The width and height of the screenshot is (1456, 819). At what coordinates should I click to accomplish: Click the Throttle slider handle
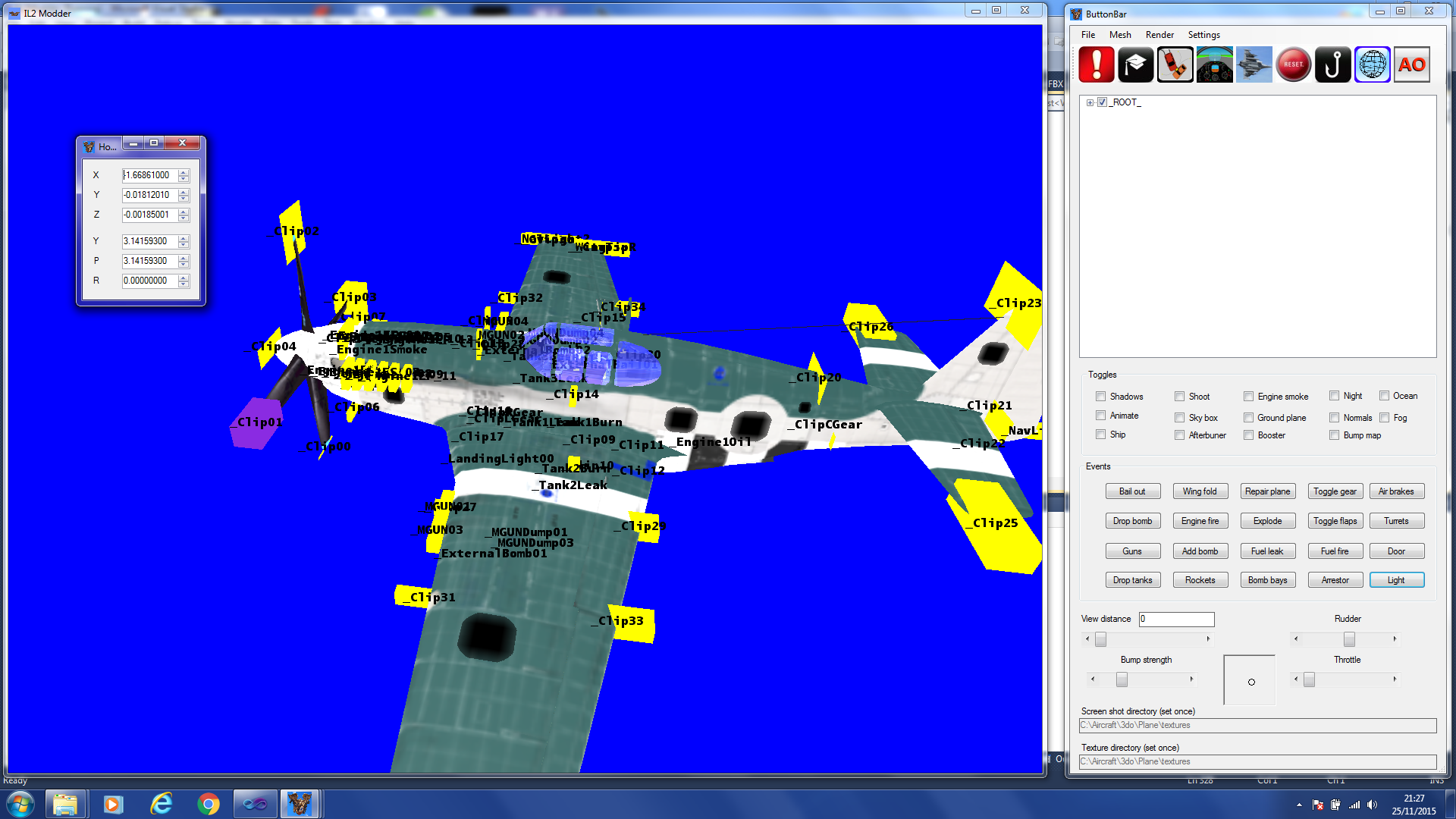1309,679
